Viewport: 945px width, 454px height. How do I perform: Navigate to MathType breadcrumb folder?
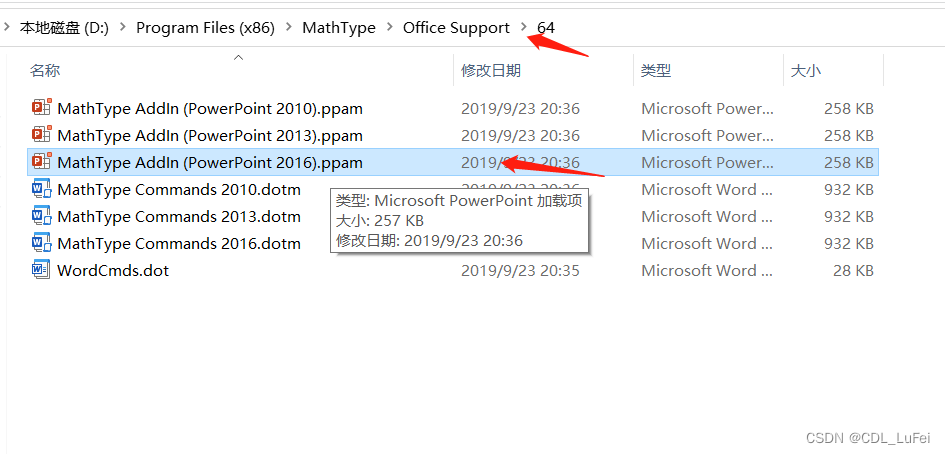[339, 28]
